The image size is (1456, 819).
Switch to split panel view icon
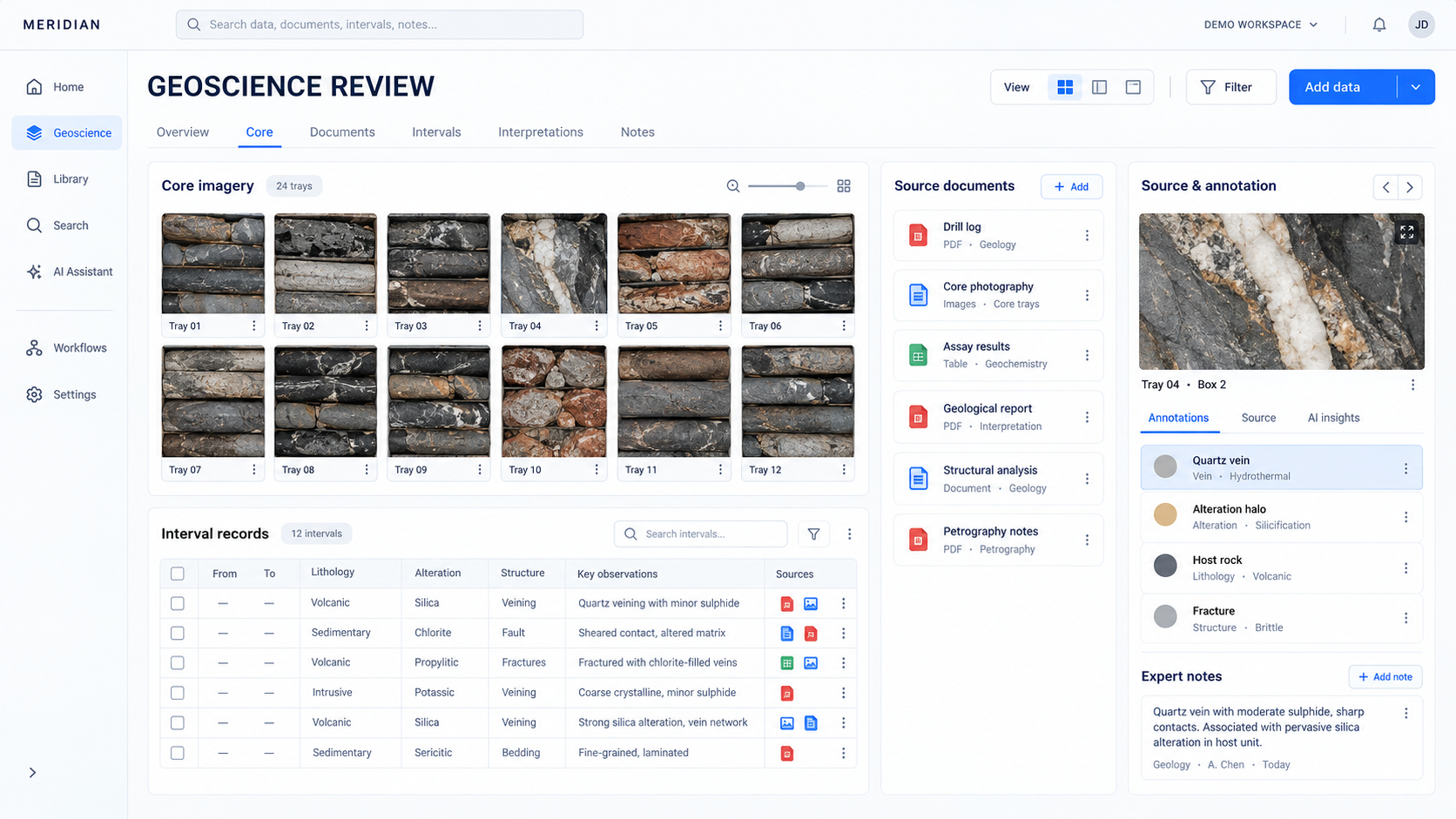(x=1099, y=87)
